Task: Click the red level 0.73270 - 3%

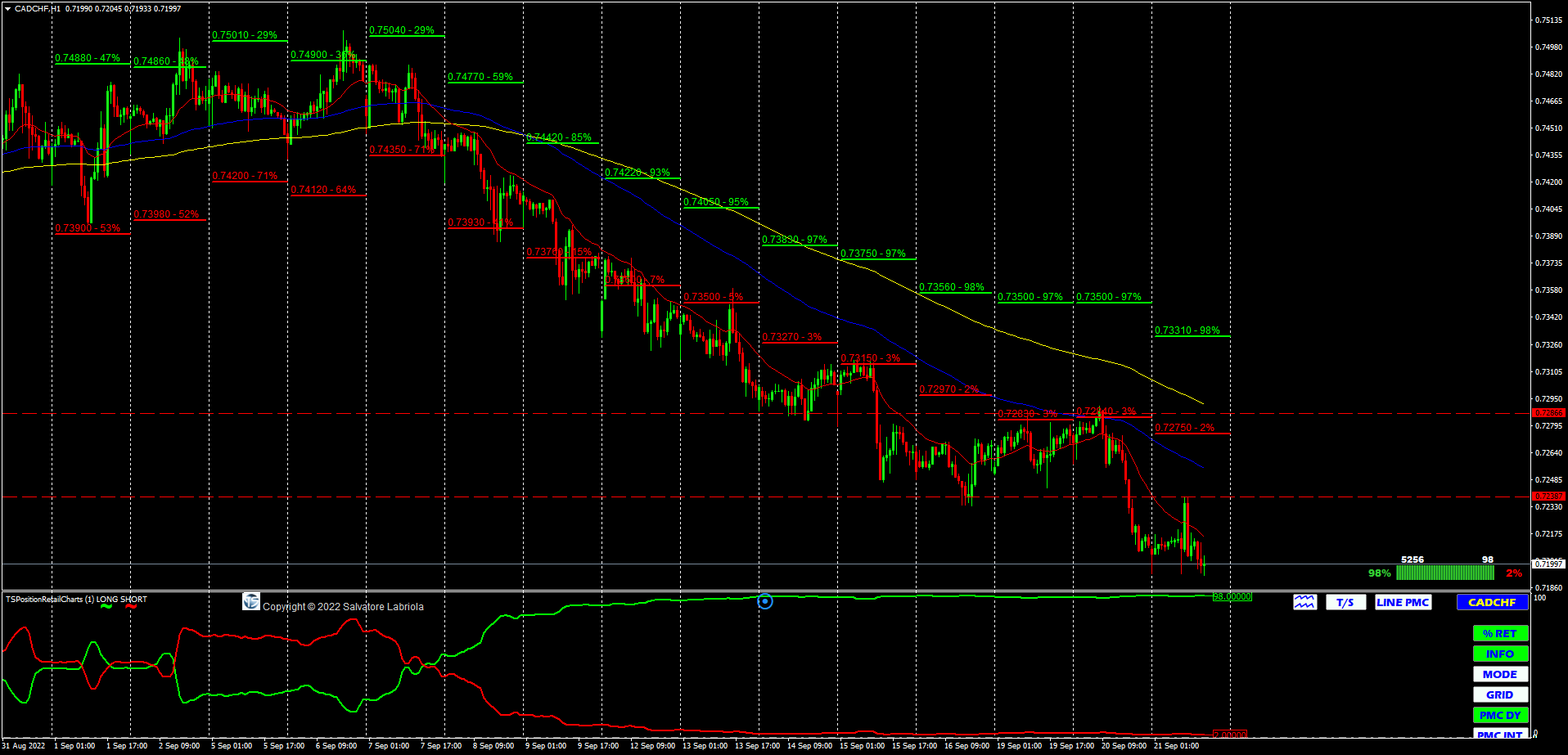Action: point(792,337)
